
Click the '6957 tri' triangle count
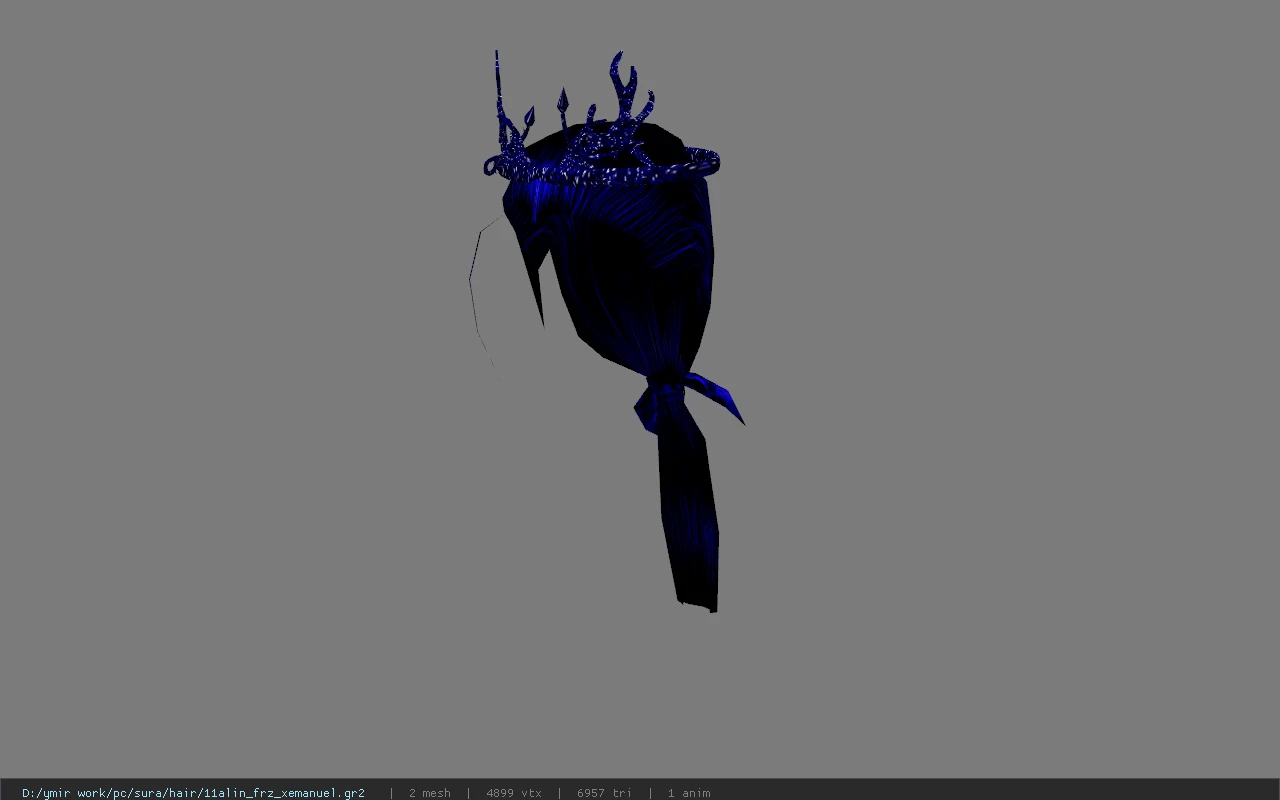pyautogui.click(x=604, y=793)
